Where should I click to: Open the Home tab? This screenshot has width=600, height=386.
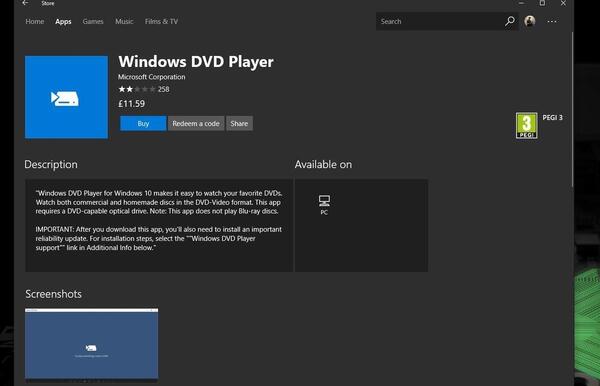click(x=34, y=21)
